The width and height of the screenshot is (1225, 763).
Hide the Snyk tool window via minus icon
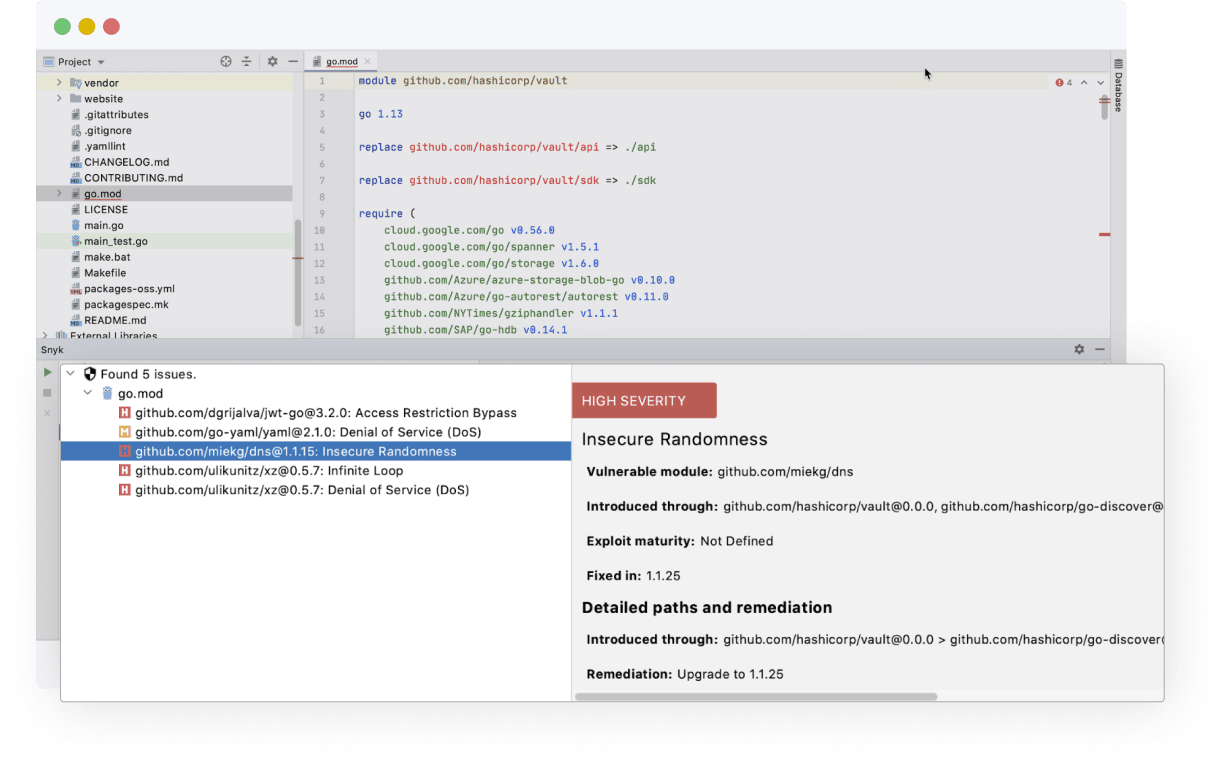click(1100, 350)
